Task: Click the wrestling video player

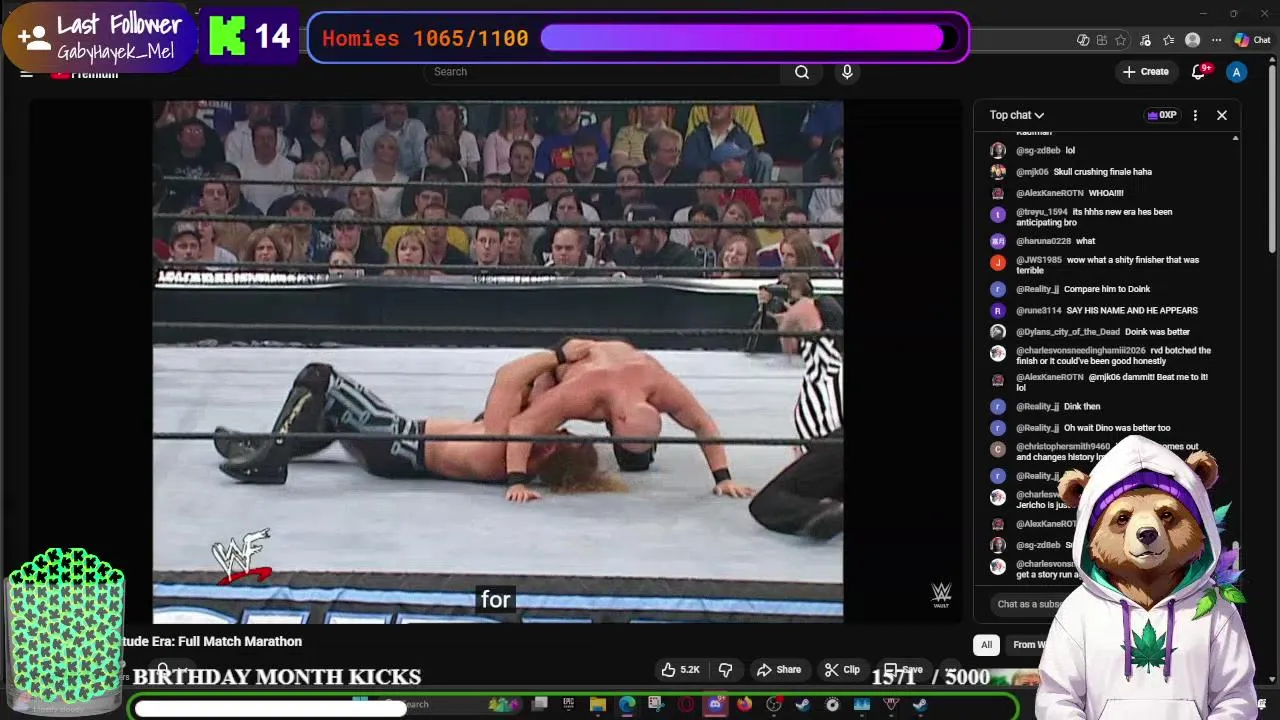Action: (x=498, y=360)
